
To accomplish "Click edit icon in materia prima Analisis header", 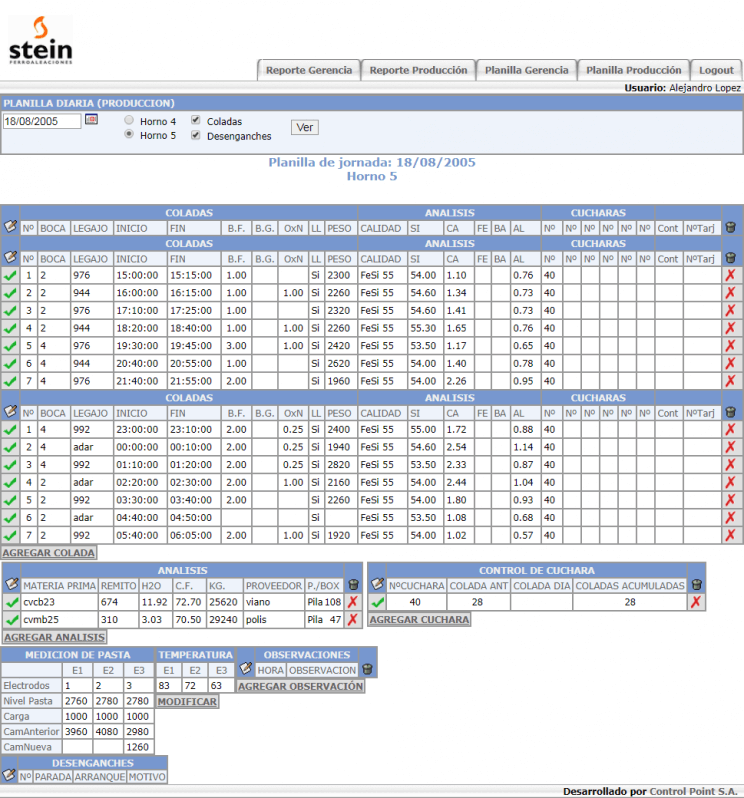I will (x=11, y=584).
